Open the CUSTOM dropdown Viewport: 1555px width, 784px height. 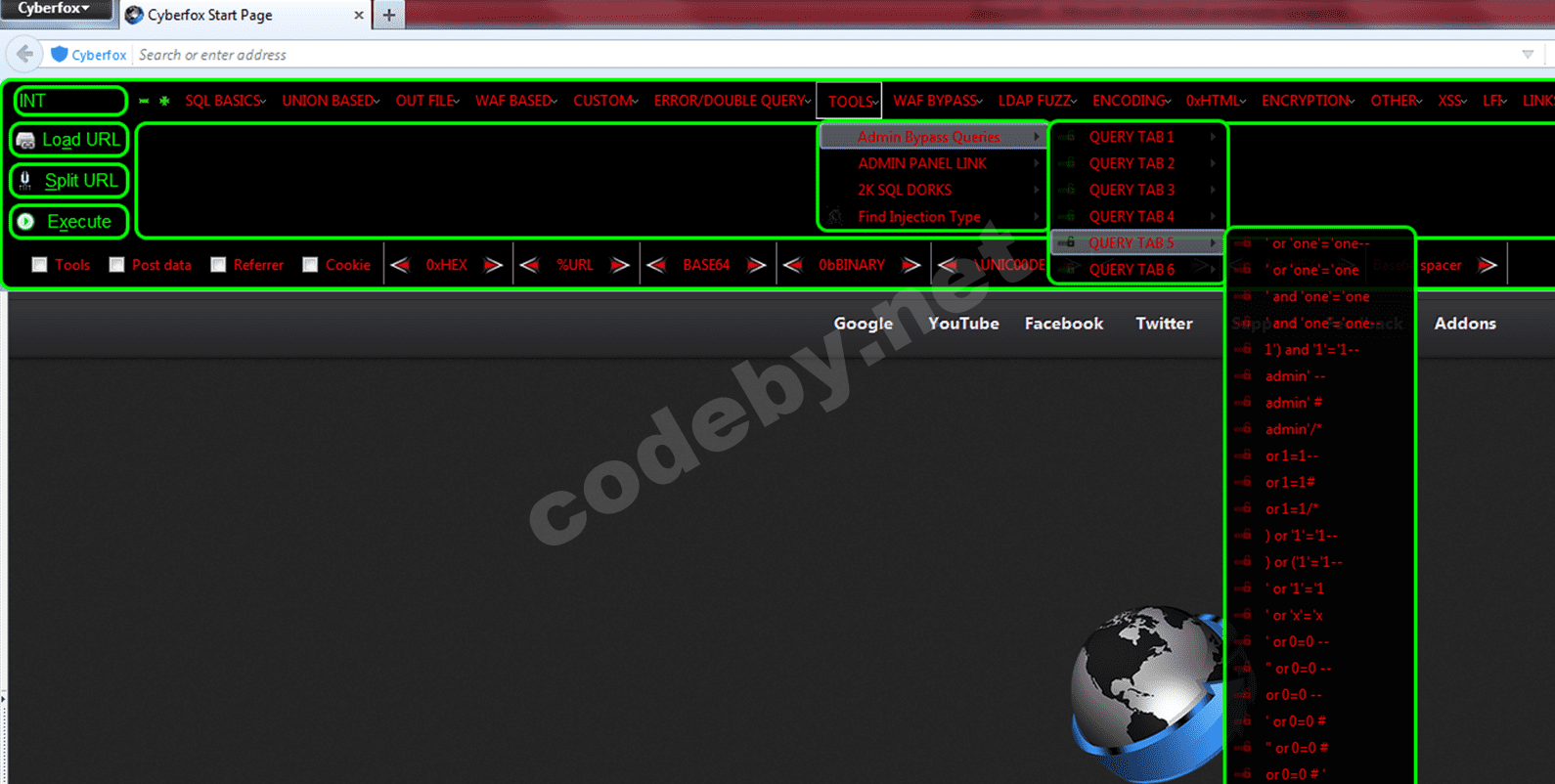coord(605,101)
